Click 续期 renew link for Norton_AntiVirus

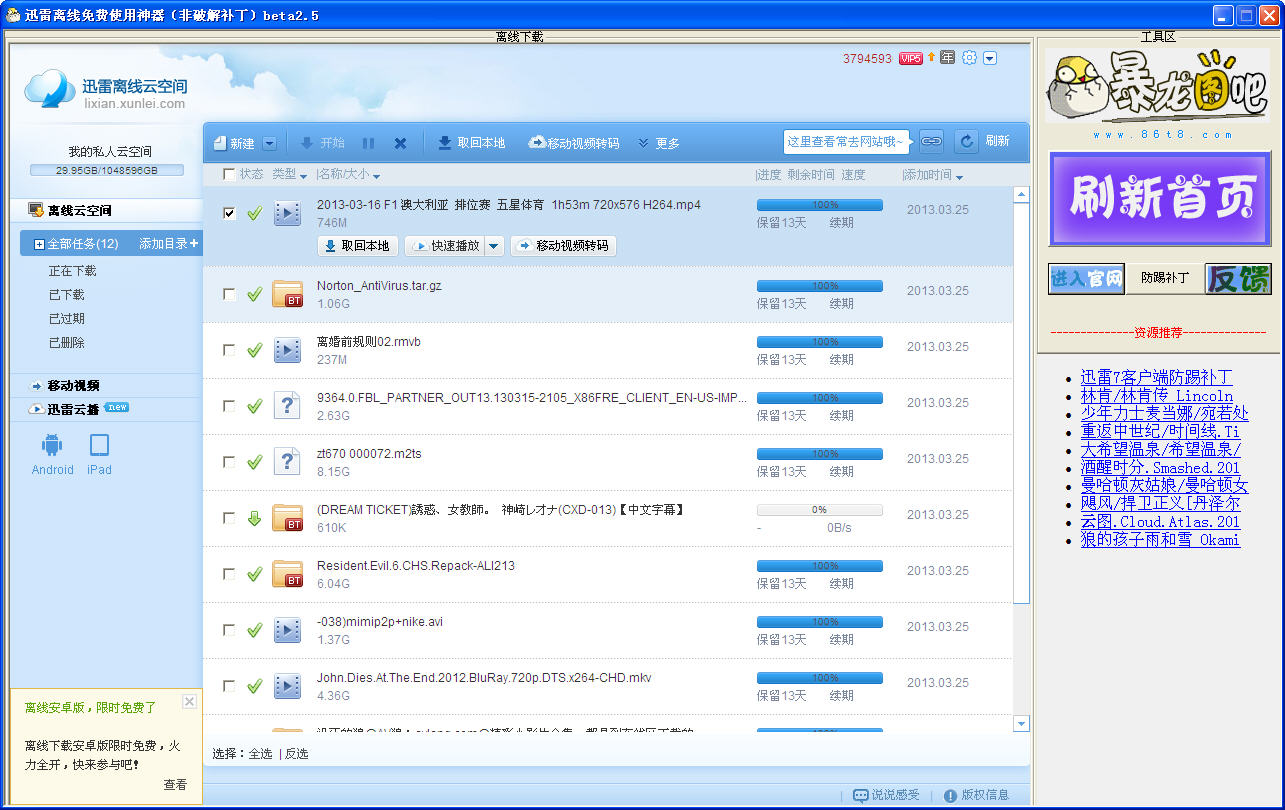[841, 303]
